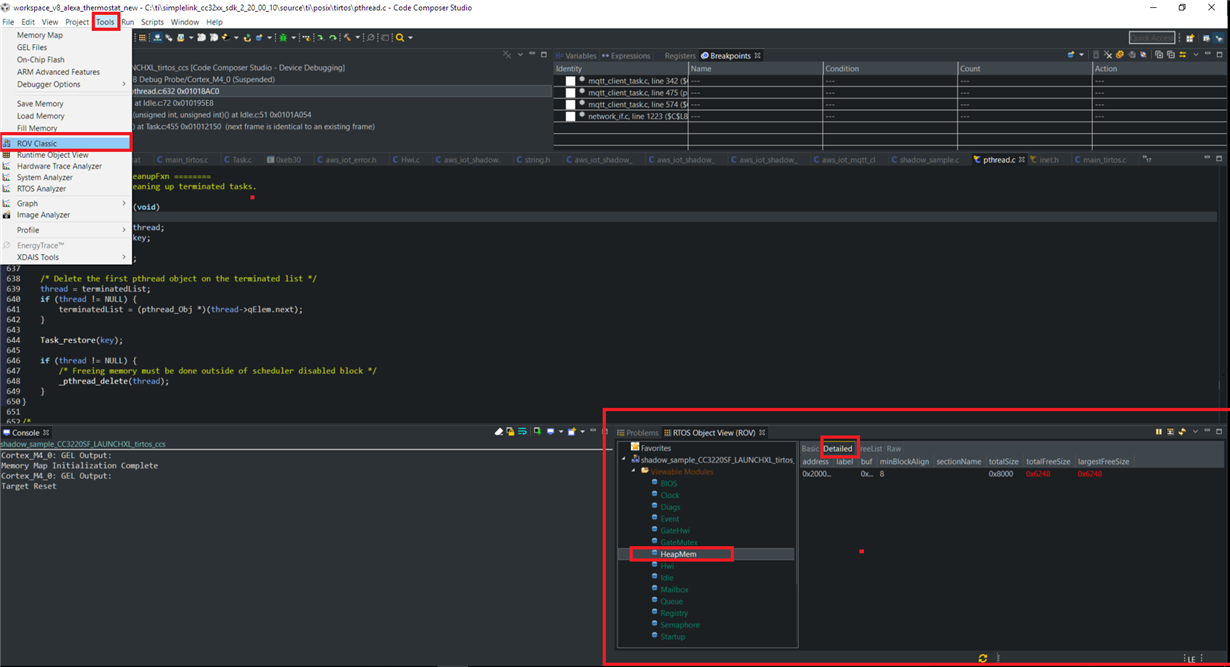Switch to the Expressions tab
1230x667 pixels.
coord(626,56)
